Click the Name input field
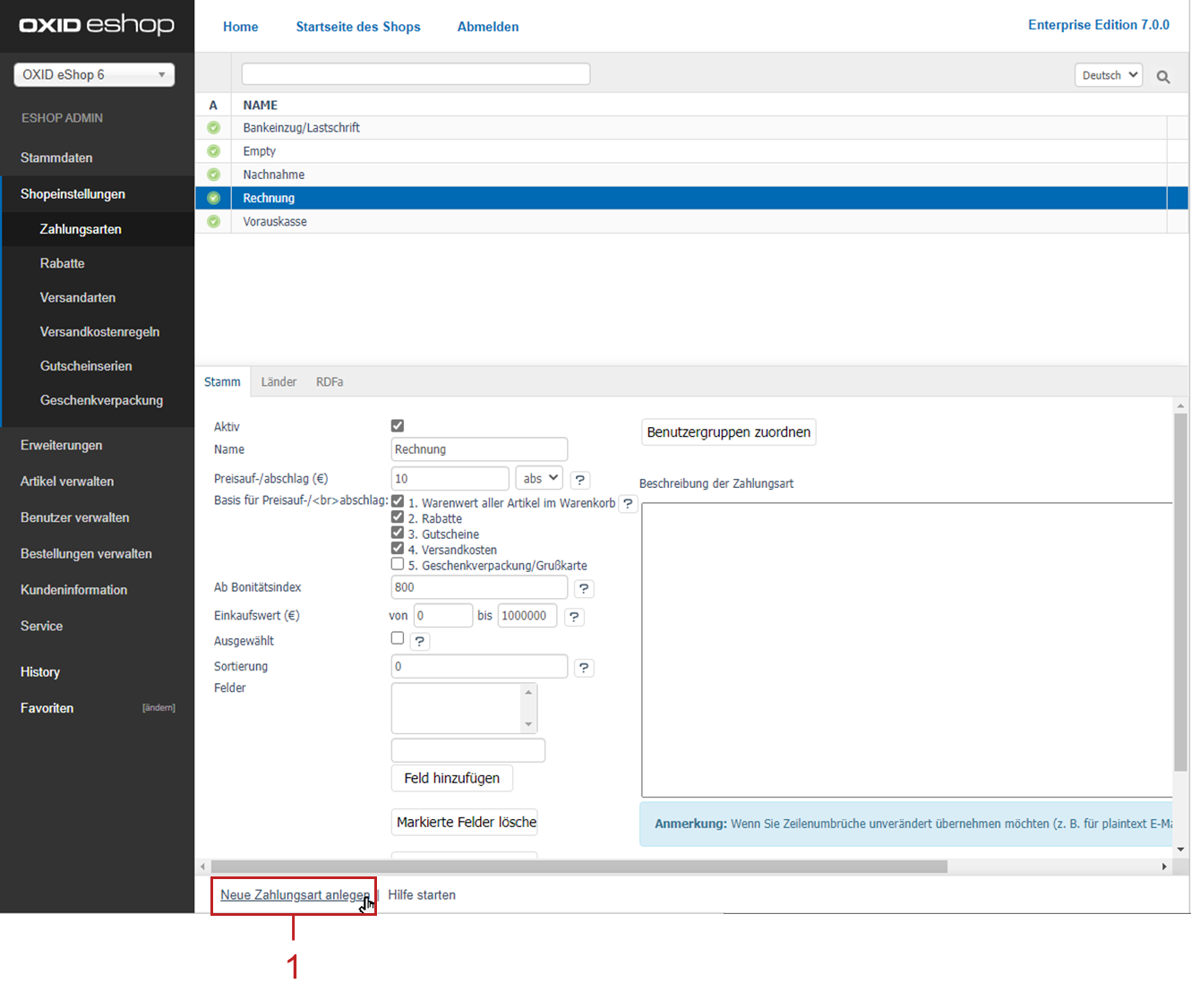This screenshot has width=1191, height=1008. pyautogui.click(x=479, y=449)
